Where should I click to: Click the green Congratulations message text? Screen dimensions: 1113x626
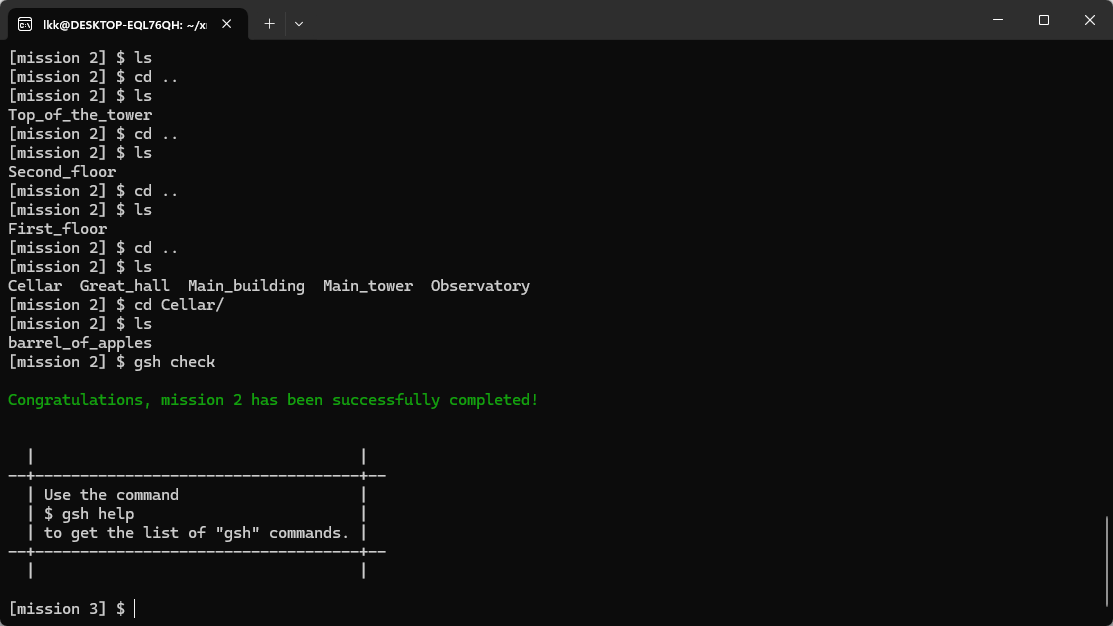click(273, 400)
